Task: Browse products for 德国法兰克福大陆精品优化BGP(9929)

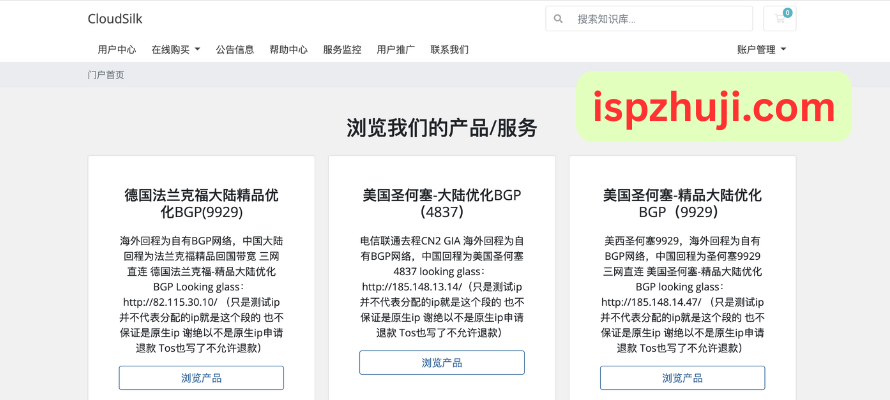Action: click(201, 378)
